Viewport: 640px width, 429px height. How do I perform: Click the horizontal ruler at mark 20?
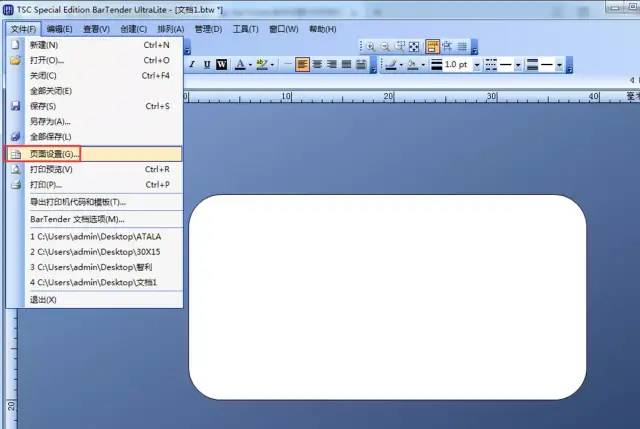[389, 97]
